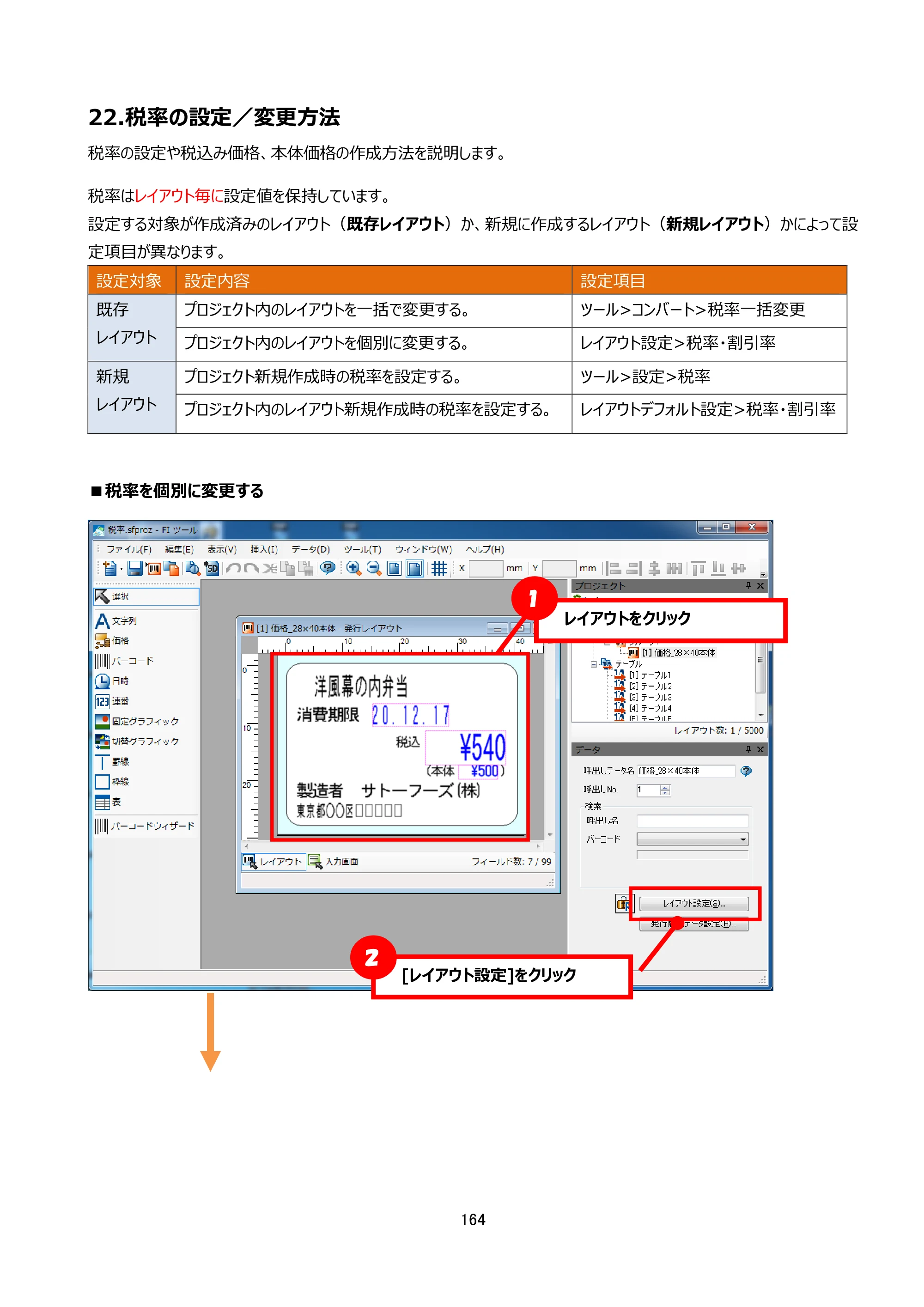The height and width of the screenshot is (1307, 924).
Task: Launch the バーコードウィザード
Action: pos(145,826)
